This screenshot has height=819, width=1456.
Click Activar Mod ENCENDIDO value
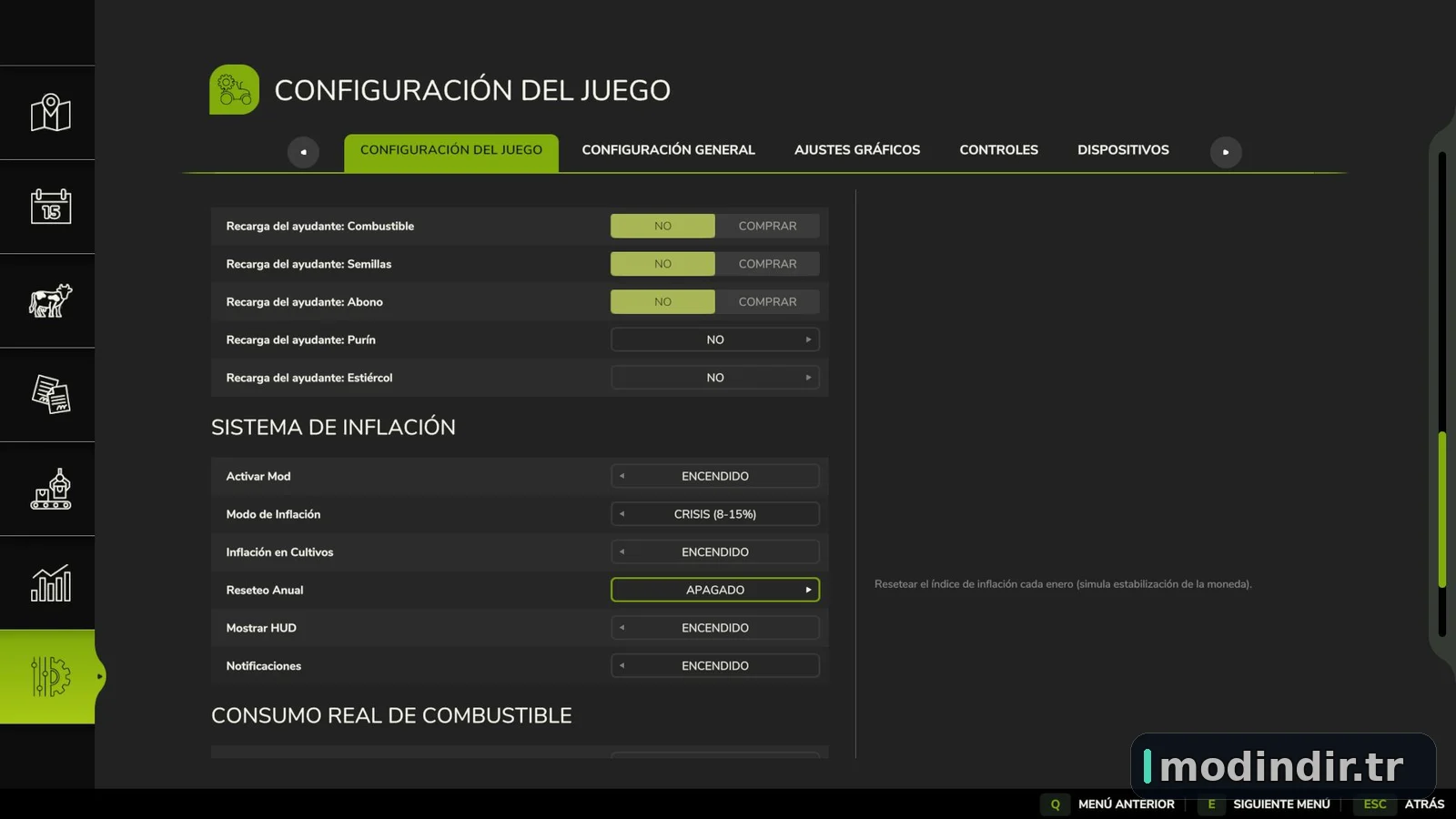(x=715, y=476)
